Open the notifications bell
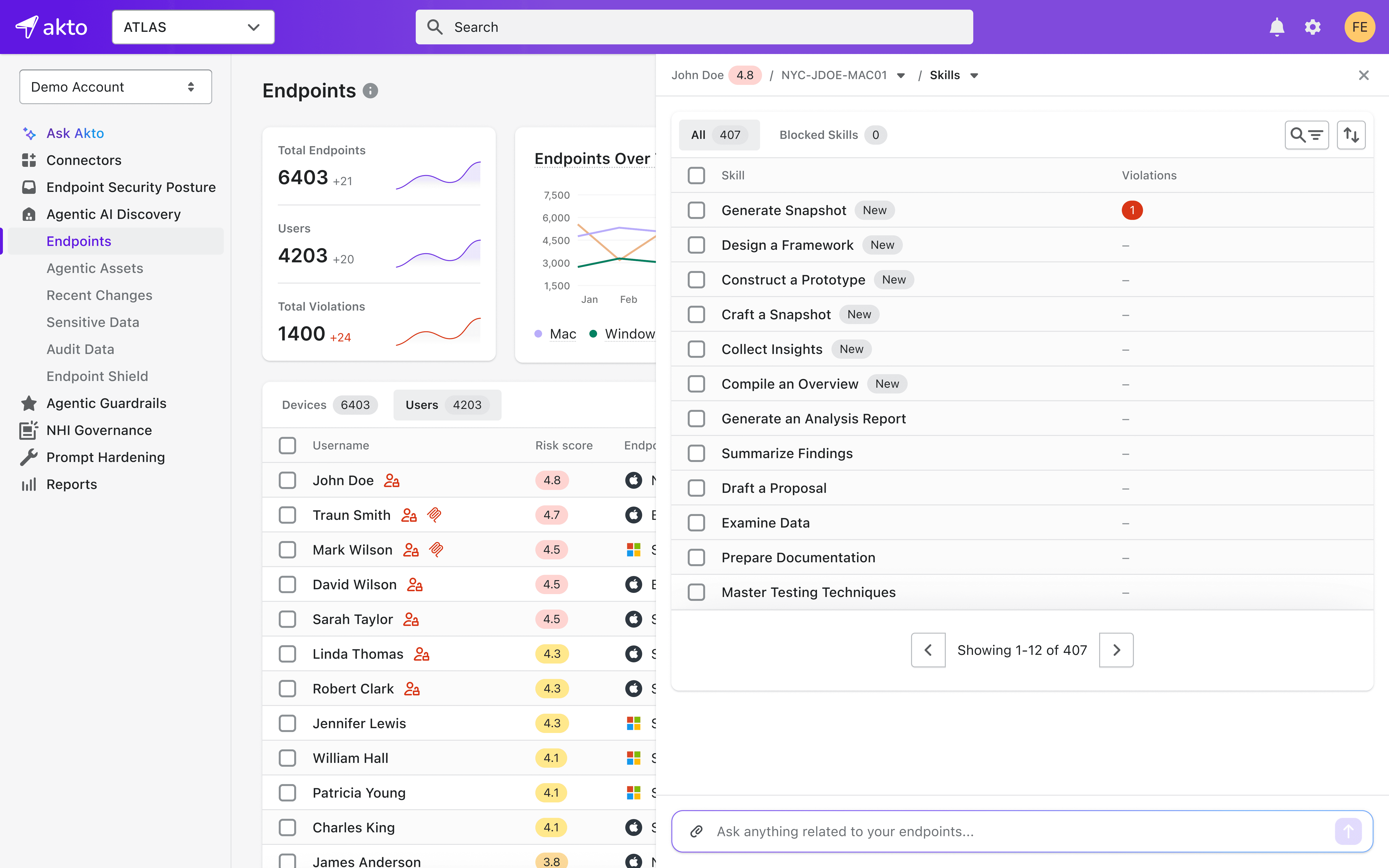This screenshot has width=1389, height=868. (x=1276, y=27)
